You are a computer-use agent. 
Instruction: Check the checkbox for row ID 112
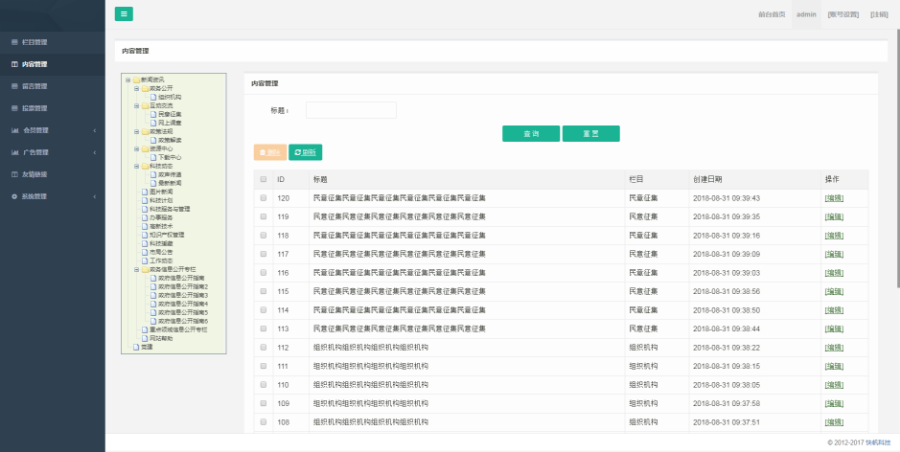click(263, 347)
